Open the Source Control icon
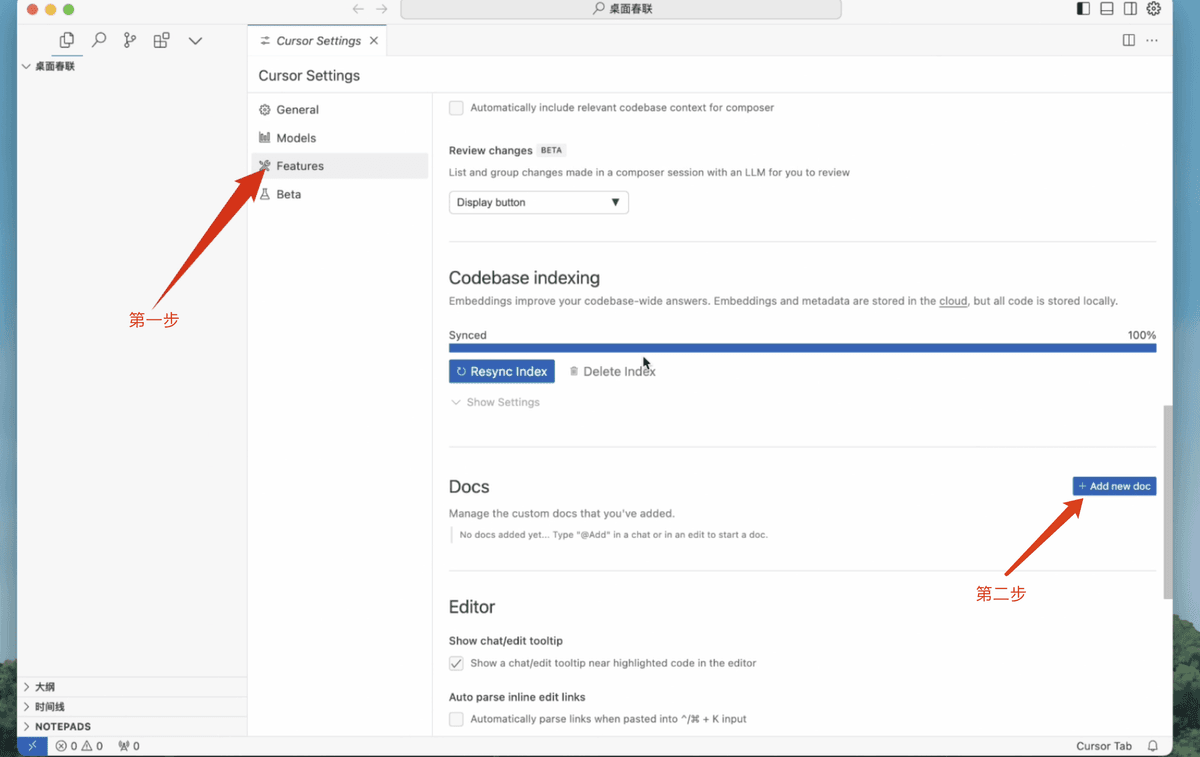This screenshot has width=1200, height=757. click(130, 41)
